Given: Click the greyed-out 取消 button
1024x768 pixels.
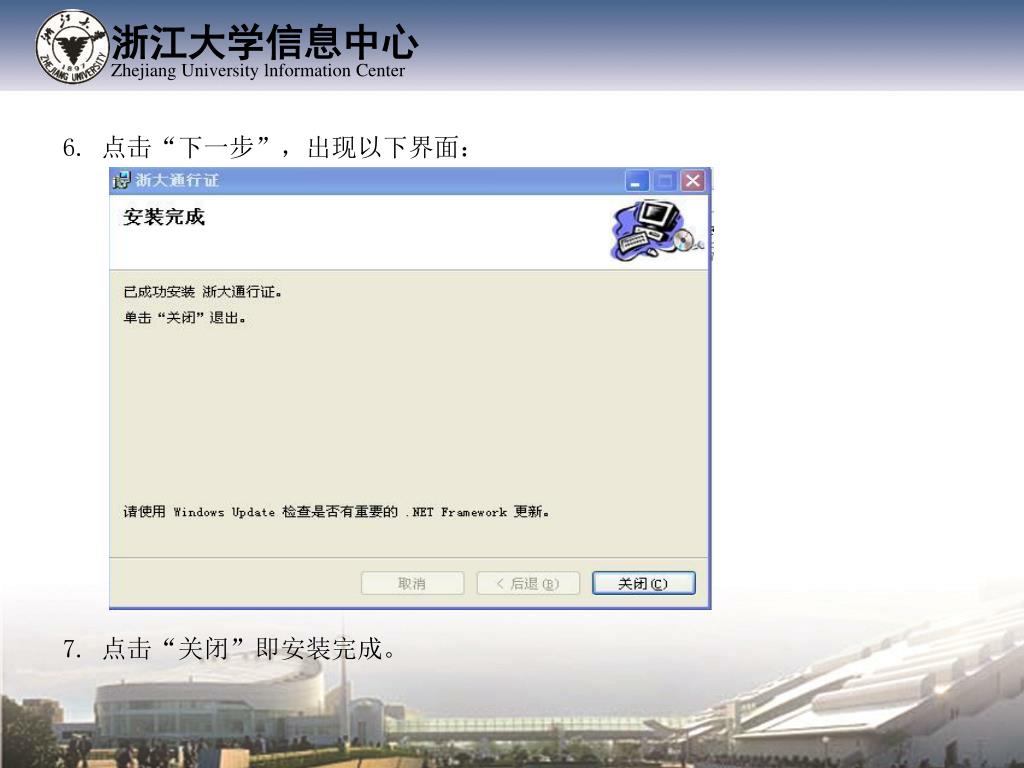Looking at the screenshot, I should (x=412, y=583).
